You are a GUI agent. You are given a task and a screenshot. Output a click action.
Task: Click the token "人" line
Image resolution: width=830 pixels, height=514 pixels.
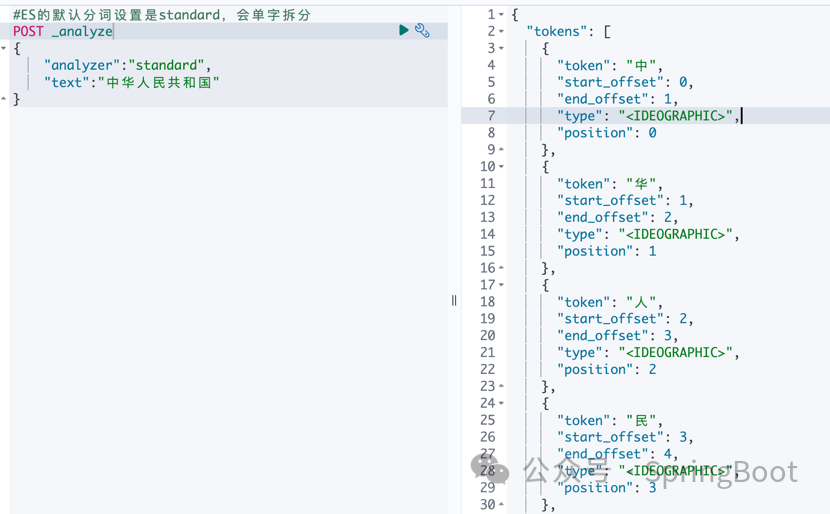(609, 302)
